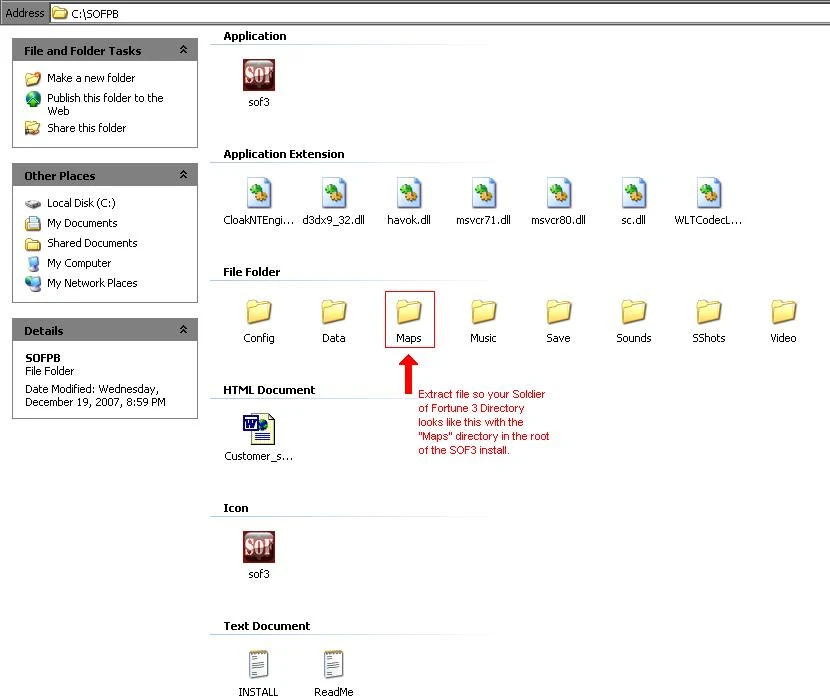The width and height of the screenshot is (830, 700).
Task: Open the Customer_s... HTML document
Action: (259, 430)
